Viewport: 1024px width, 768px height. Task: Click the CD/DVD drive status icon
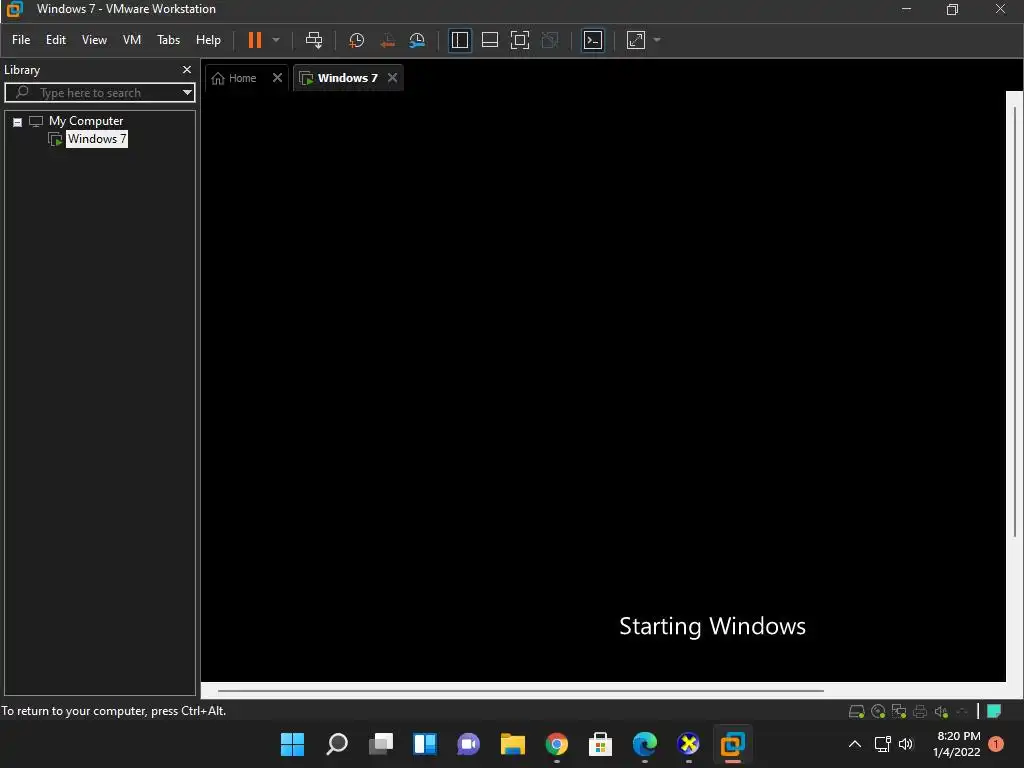[x=878, y=712]
